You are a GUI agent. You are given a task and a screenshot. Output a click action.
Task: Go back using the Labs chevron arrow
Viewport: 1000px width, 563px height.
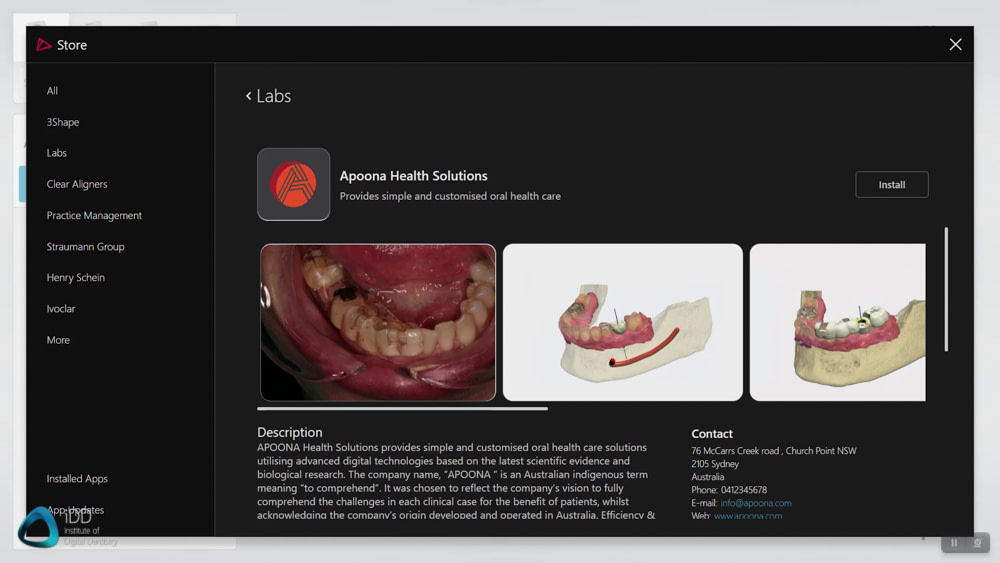tap(249, 96)
